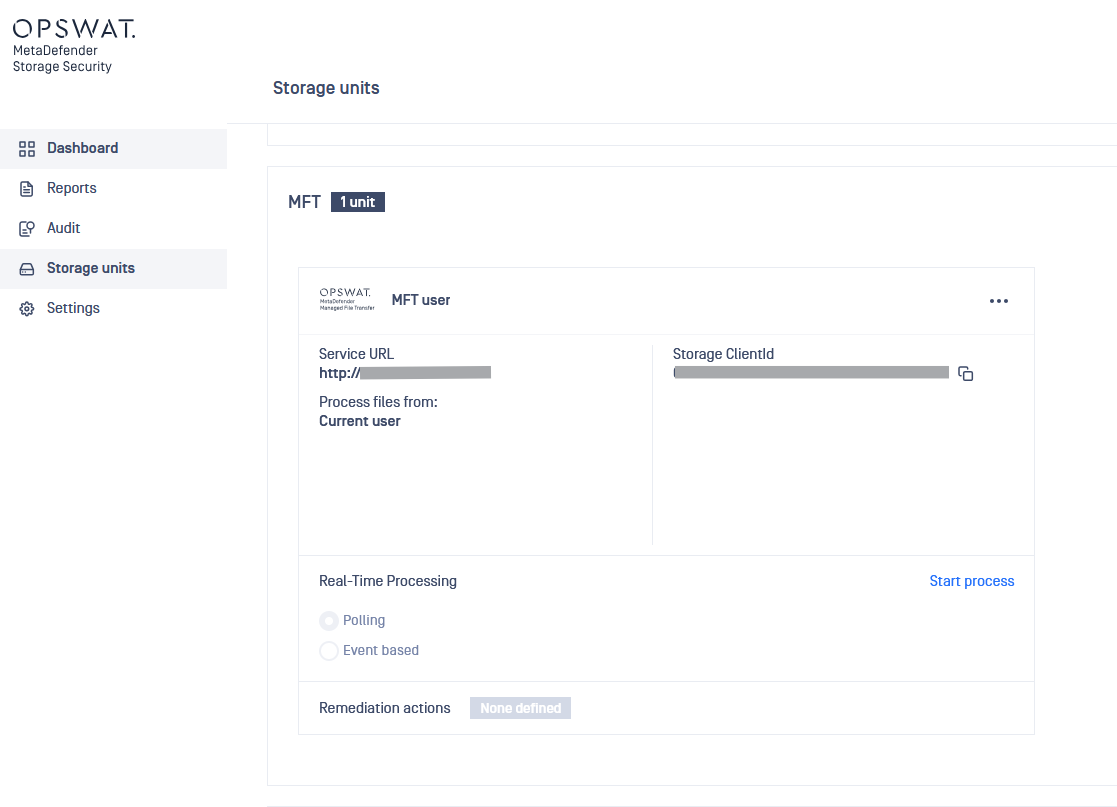The height and width of the screenshot is (807, 1117).
Task: Click the Process files from label
Action: [x=378, y=402]
